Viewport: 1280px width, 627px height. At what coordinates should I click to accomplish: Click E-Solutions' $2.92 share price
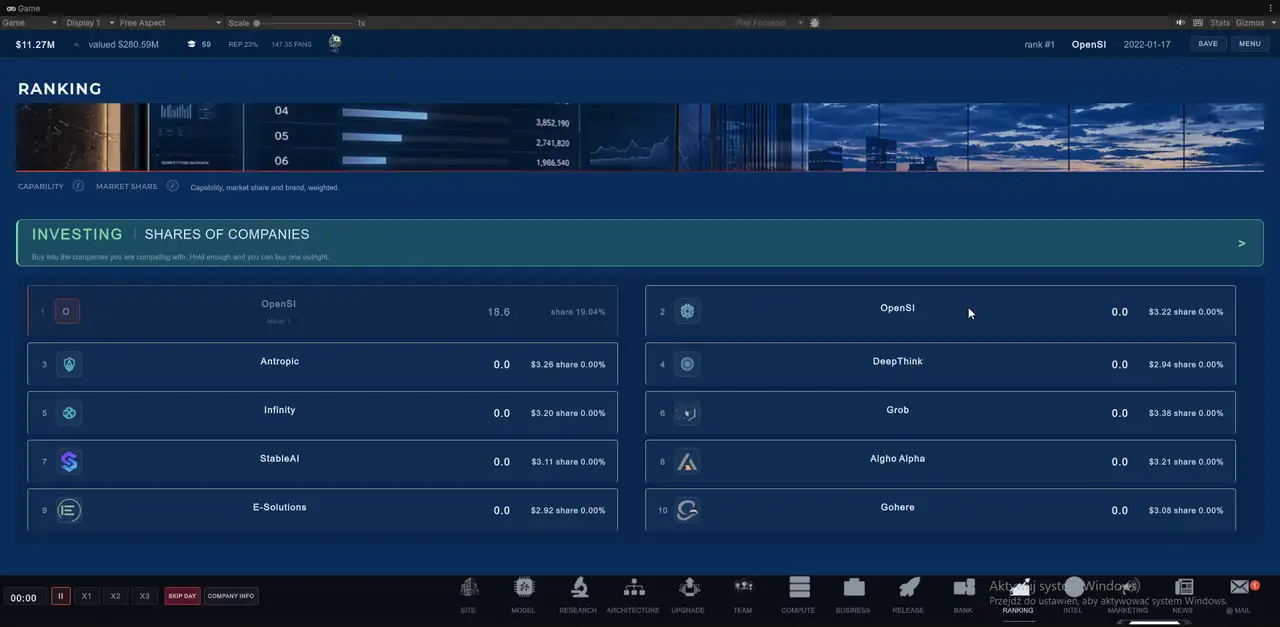pos(543,511)
